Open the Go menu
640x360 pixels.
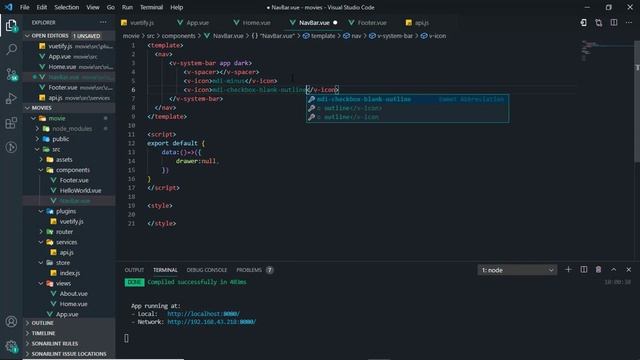click(111, 7)
